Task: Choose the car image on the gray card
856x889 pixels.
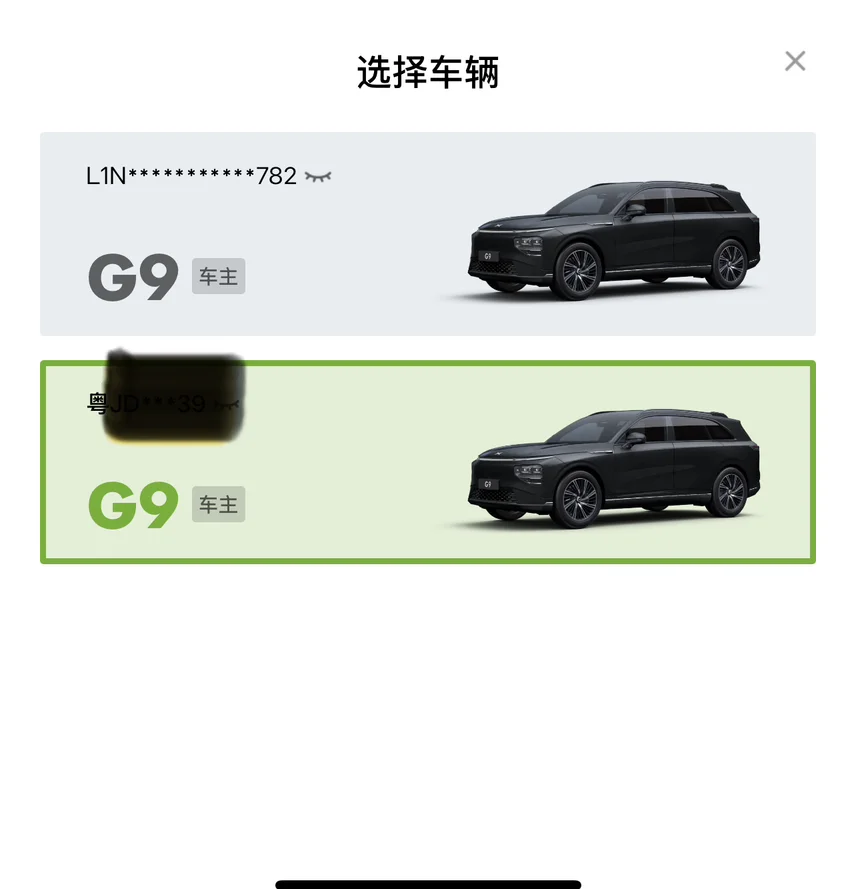Action: [x=614, y=240]
